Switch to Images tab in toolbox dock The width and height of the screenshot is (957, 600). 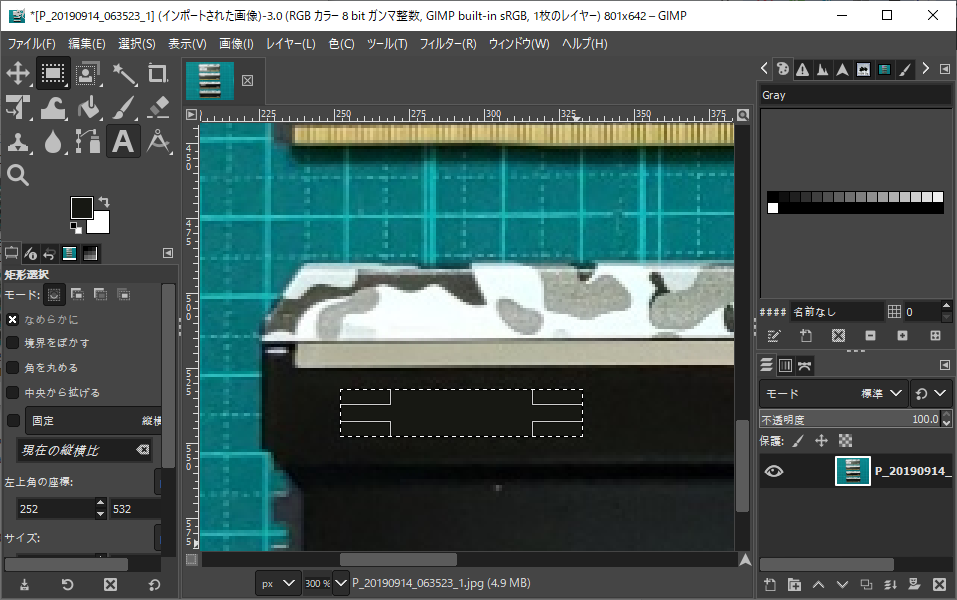70,253
